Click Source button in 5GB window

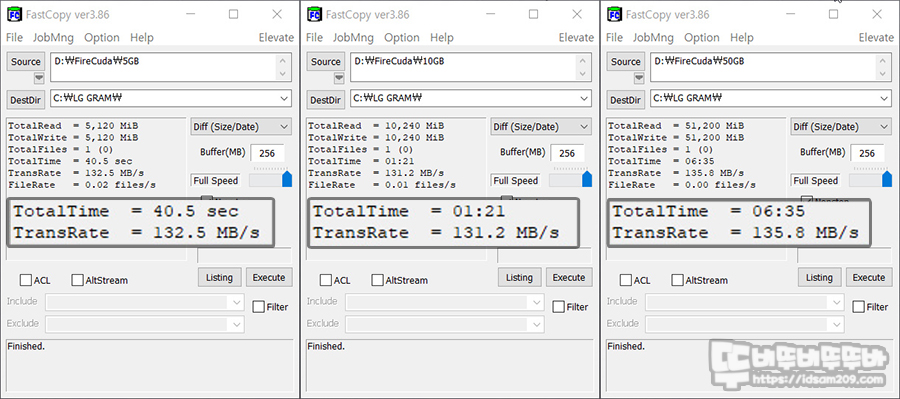point(26,62)
